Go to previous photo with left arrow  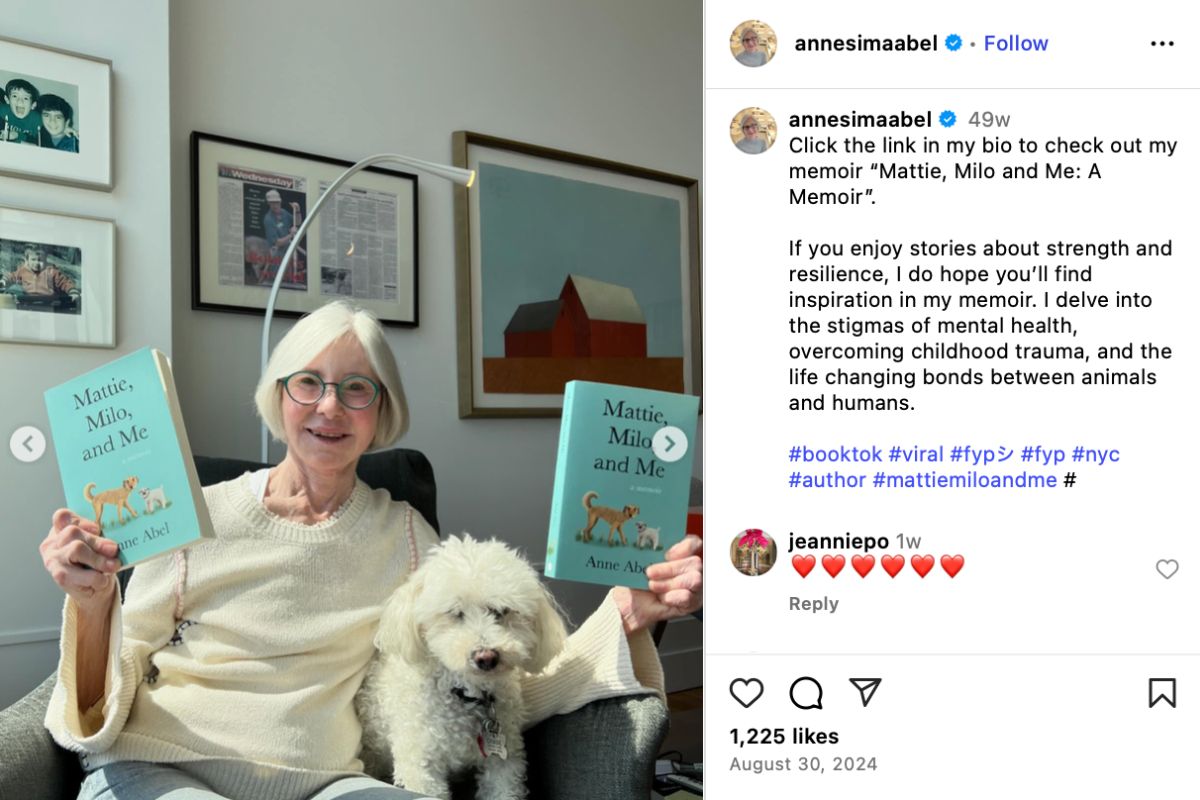(x=28, y=444)
